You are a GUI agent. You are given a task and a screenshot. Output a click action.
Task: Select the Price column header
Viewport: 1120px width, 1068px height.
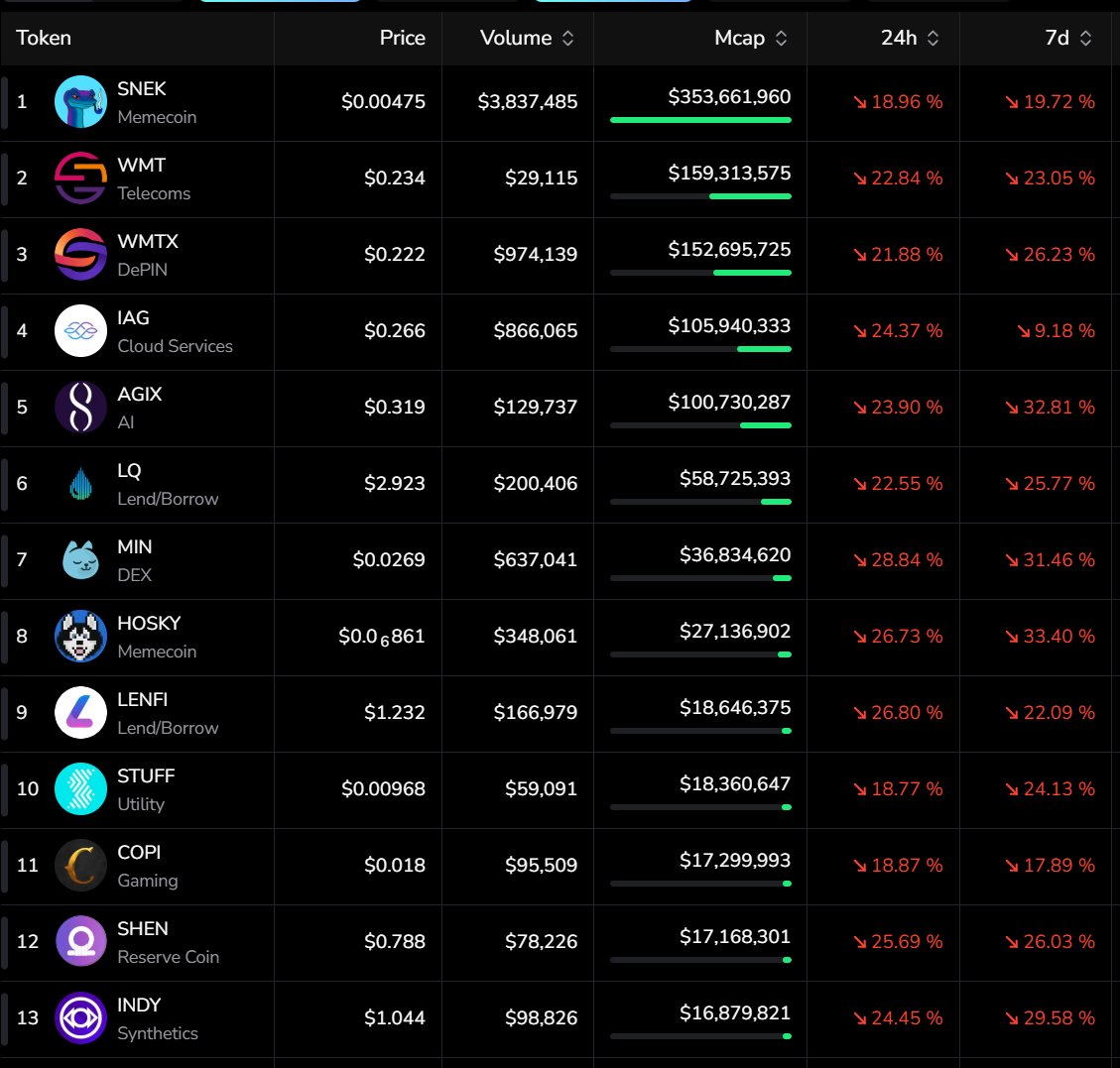click(402, 38)
